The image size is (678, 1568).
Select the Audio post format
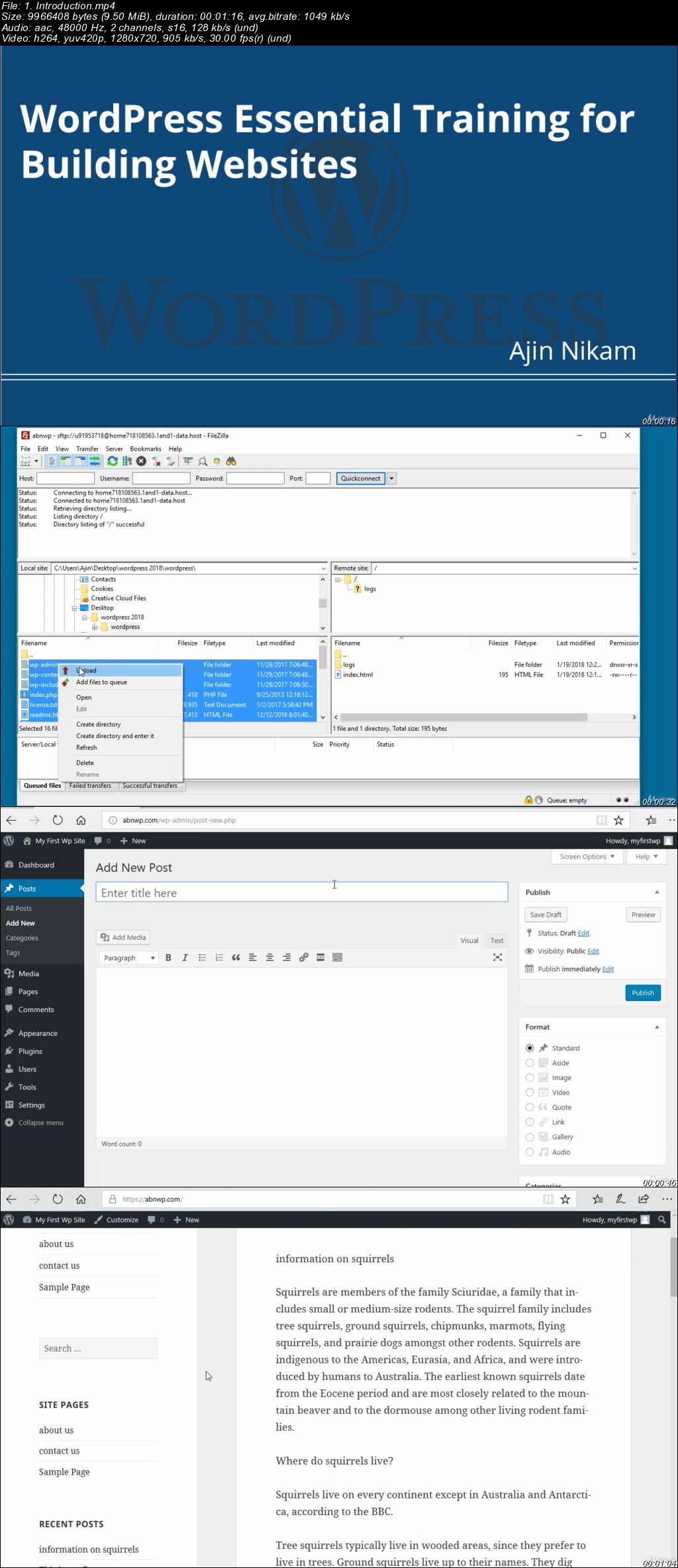(x=530, y=1152)
